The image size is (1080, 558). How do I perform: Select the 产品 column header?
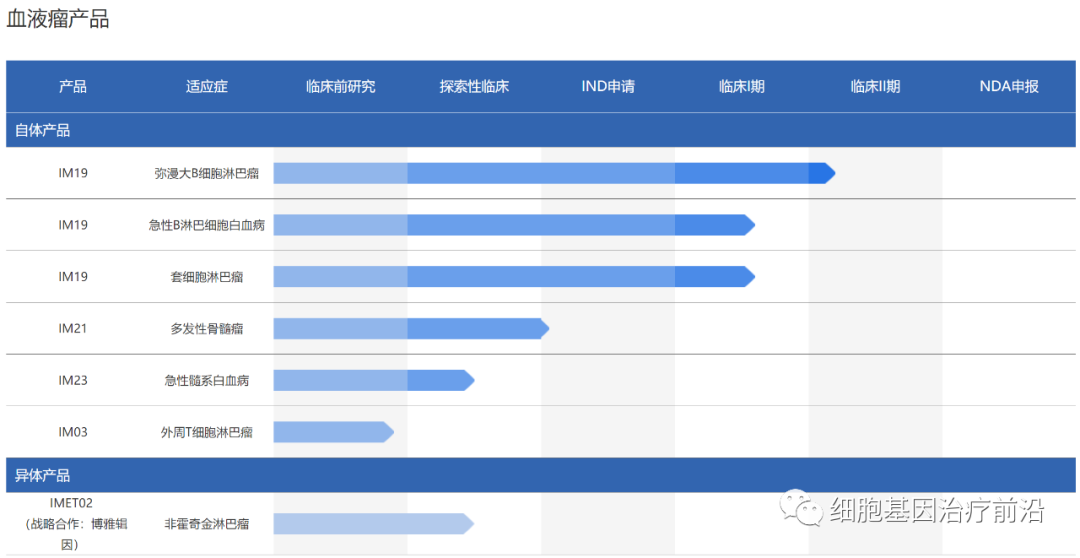click(x=73, y=87)
